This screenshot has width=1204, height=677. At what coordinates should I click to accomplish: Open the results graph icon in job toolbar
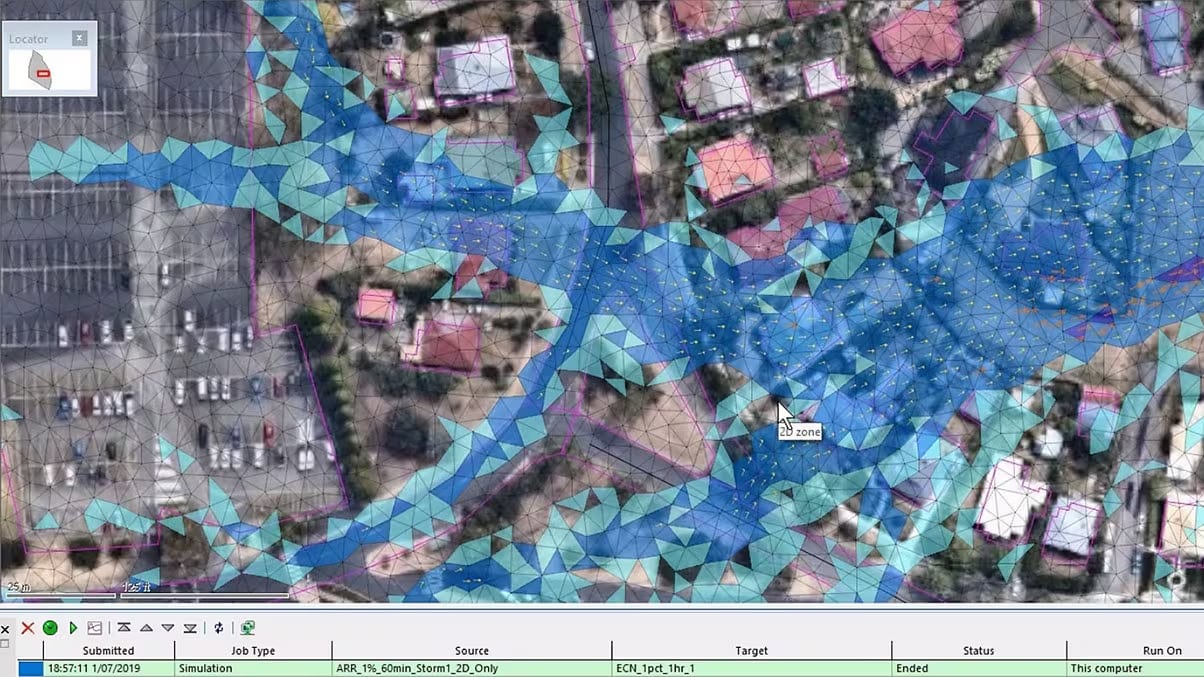click(x=95, y=628)
